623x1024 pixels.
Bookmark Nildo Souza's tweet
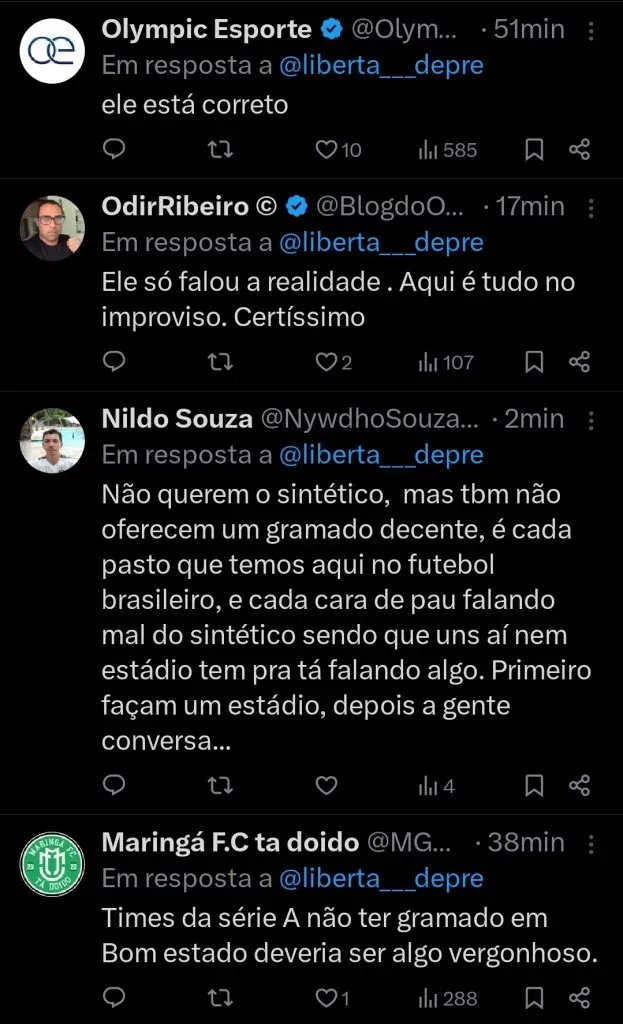point(535,786)
